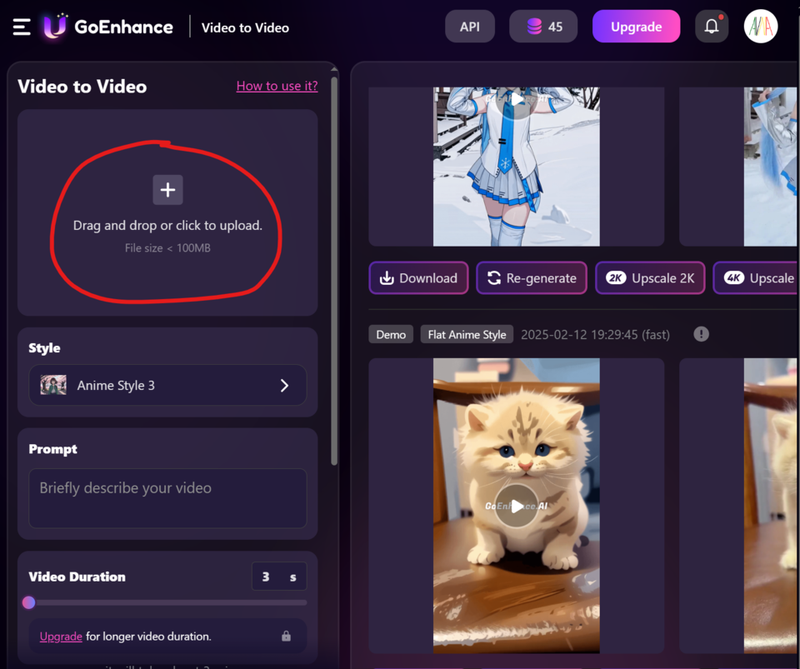This screenshot has height=669, width=800.
Task: Click the exclamation info icon
Action: [701, 334]
